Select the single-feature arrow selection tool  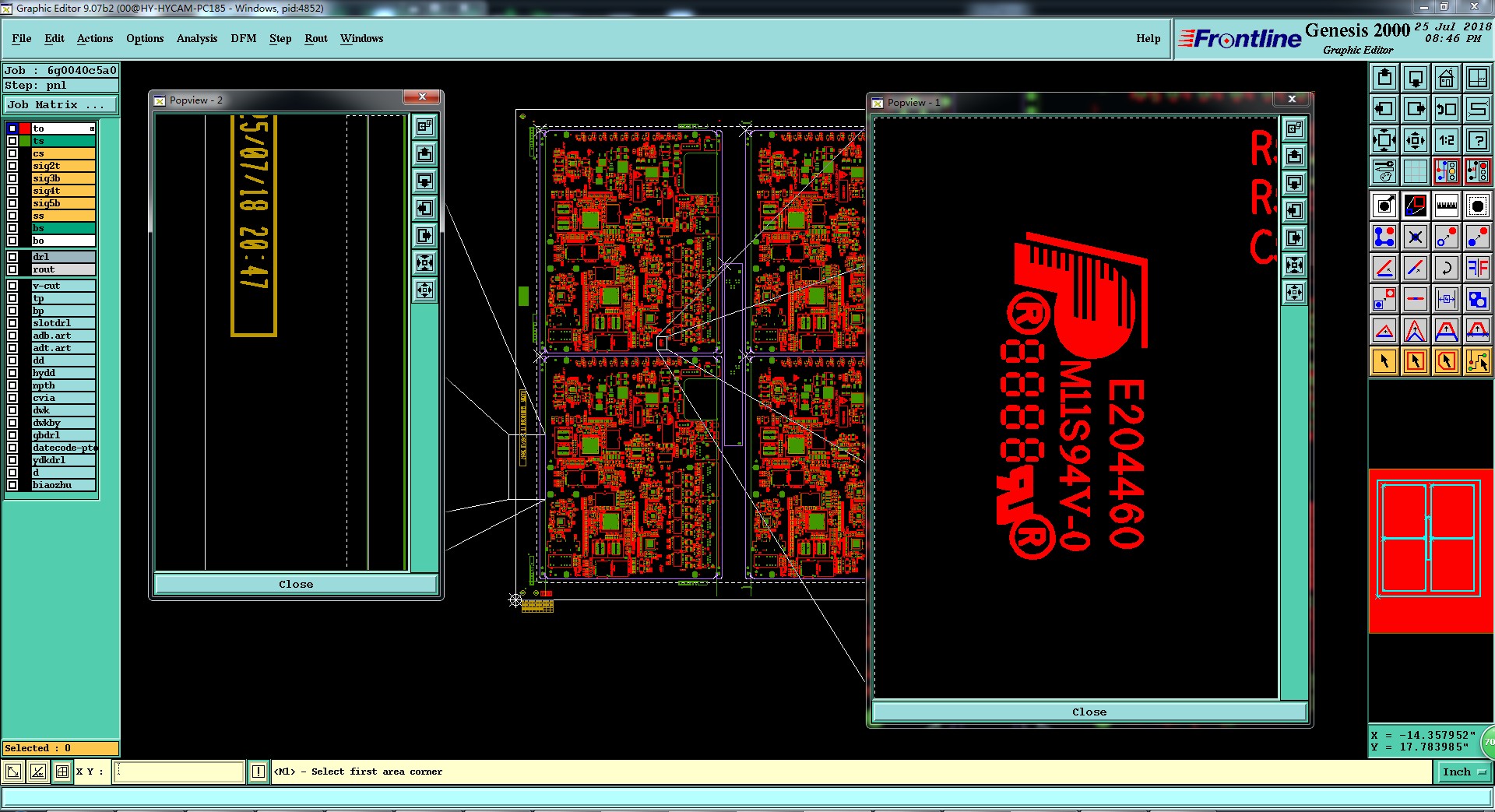(1384, 361)
